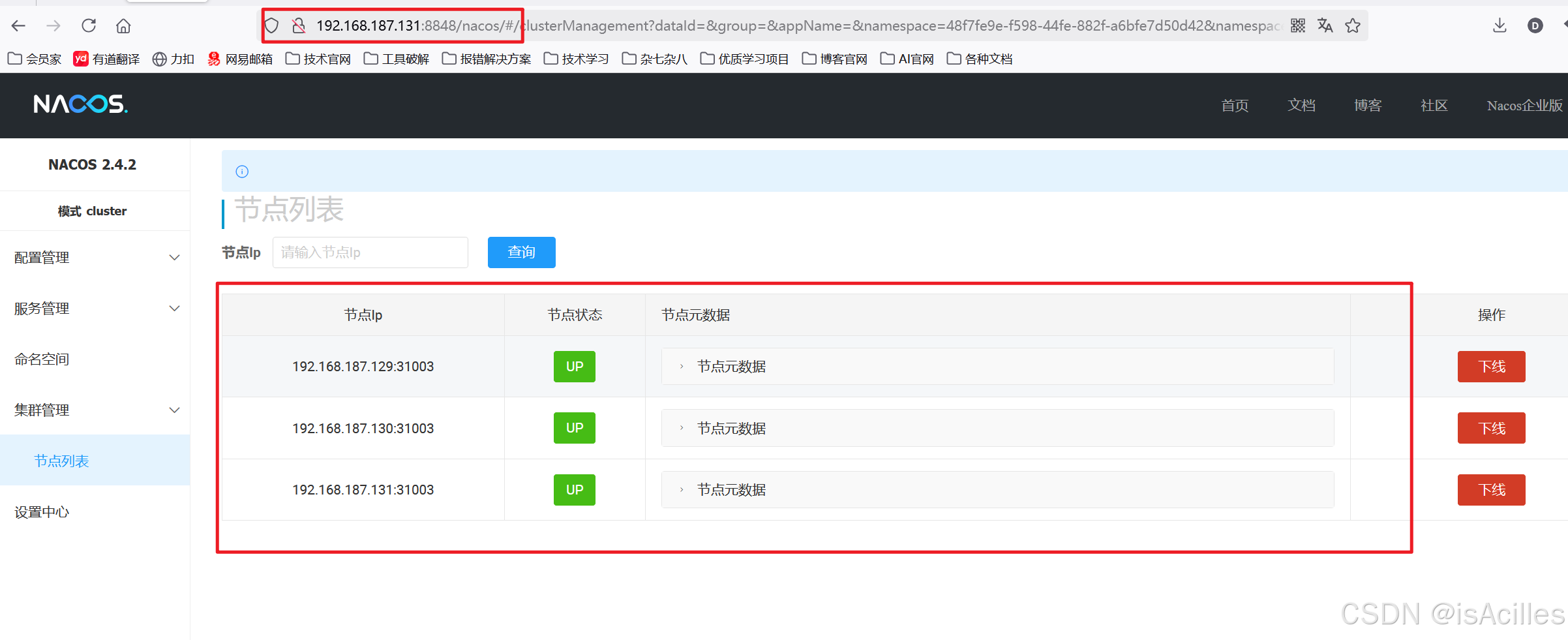Image resolution: width=1568 pixels, height=640 pixels.
Task: Open the Nacos企业版 link
Action: [x=1525, y=105]
